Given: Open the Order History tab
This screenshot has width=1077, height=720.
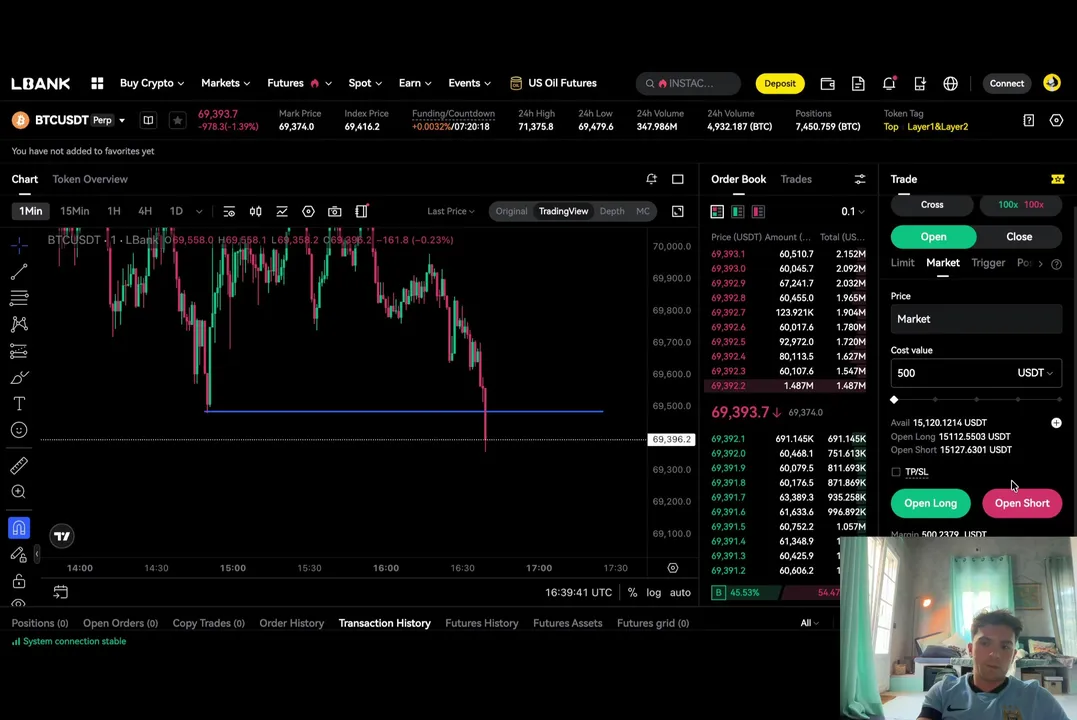Looking at the screenshot, I should tap(291, 623).
